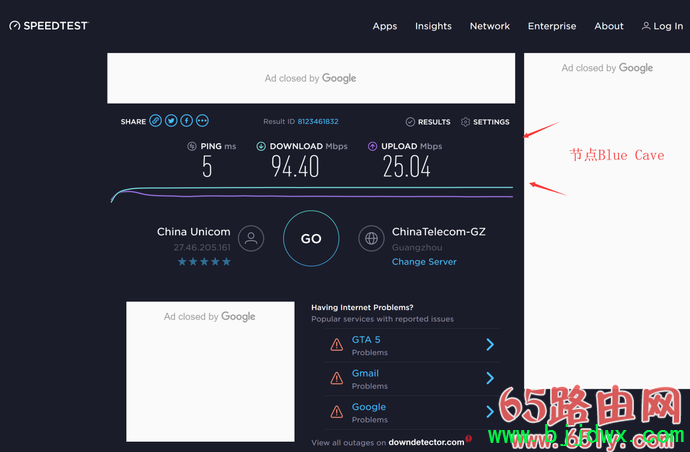Click Google warning icon
690x452 pixels.
tap(337, 412)
